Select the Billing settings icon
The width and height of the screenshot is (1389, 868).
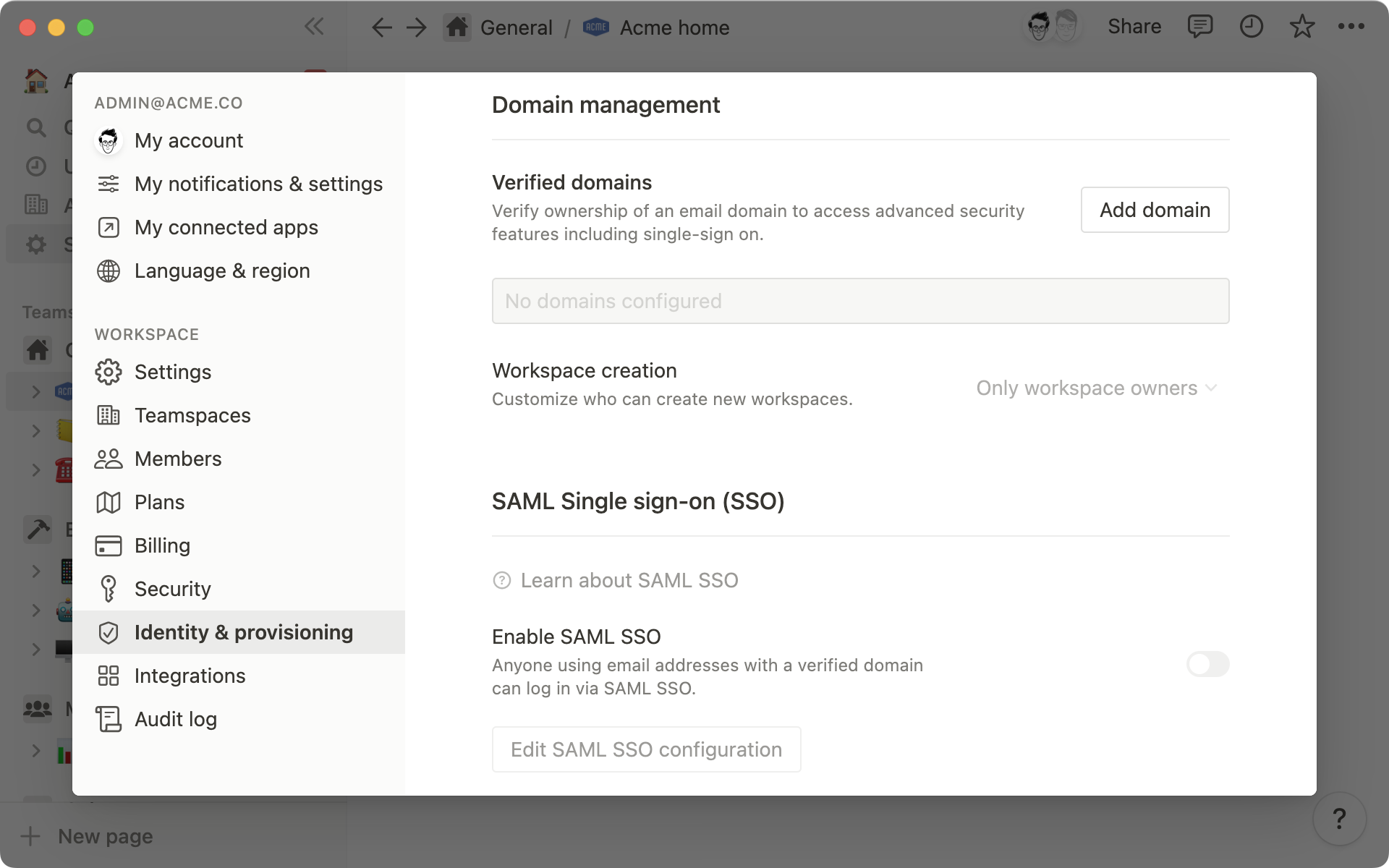click(x=108, y=545)
